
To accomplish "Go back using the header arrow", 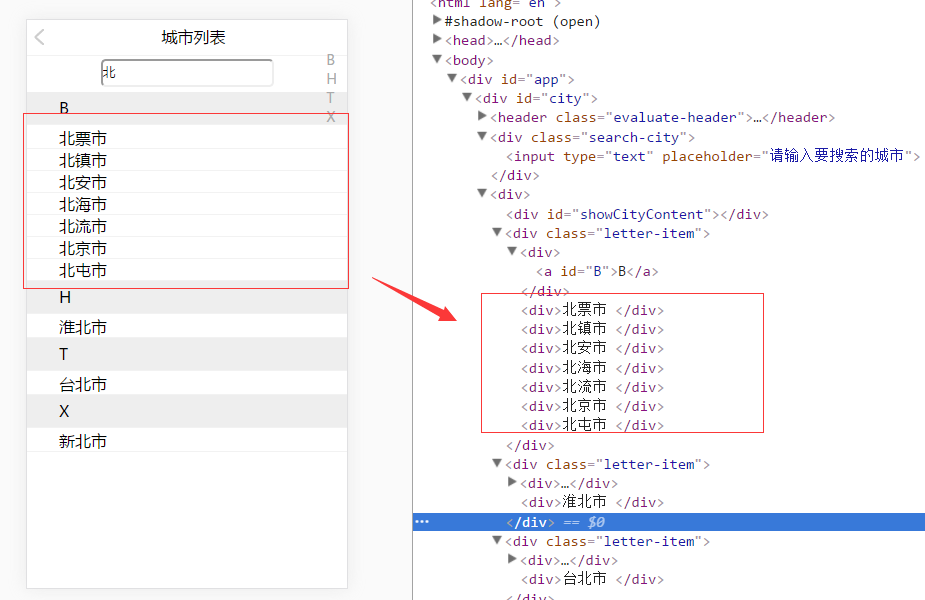I will 40,37.
